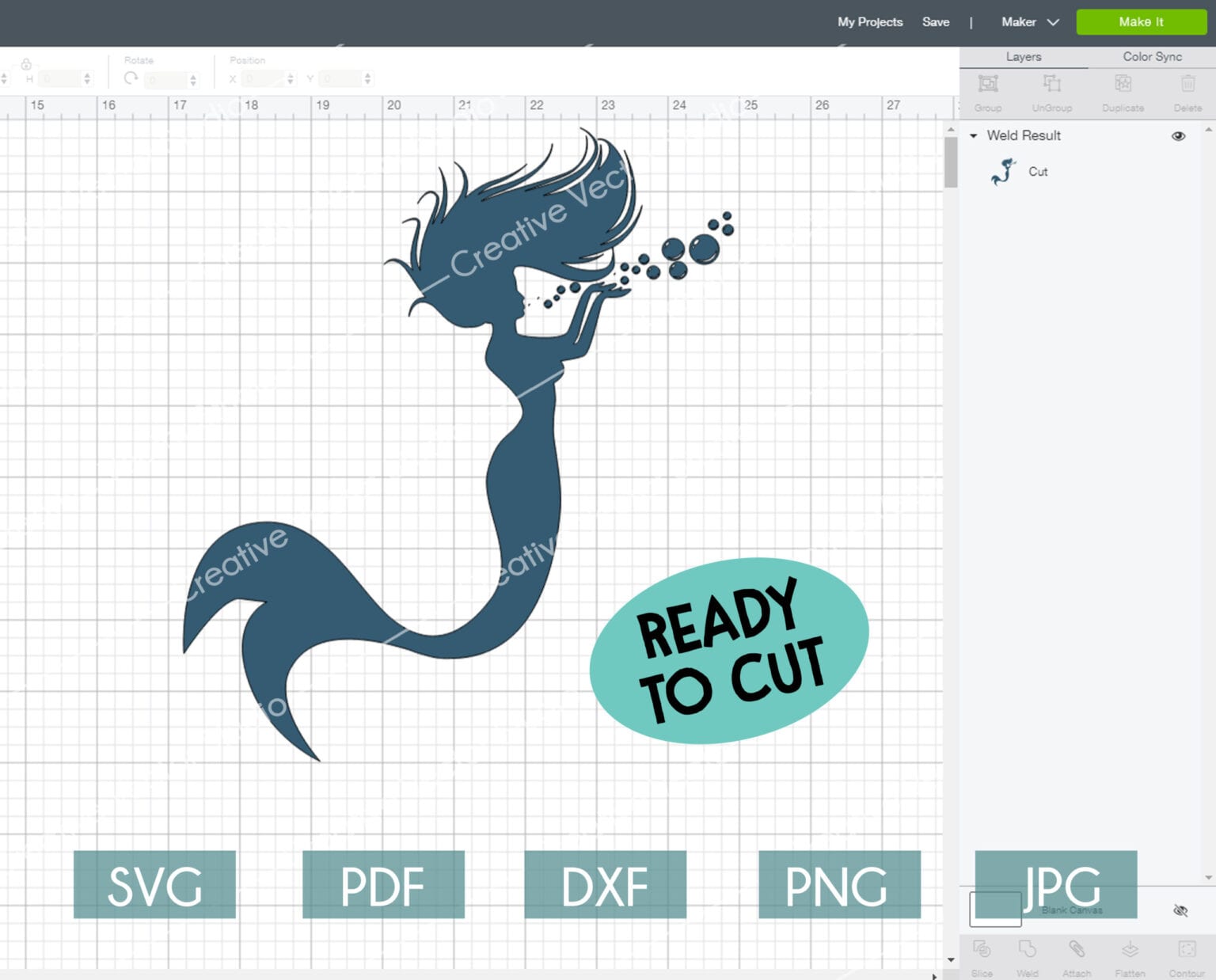Click the horizontal scroll right arrow

pyautogui.click(x=934, y=975)
